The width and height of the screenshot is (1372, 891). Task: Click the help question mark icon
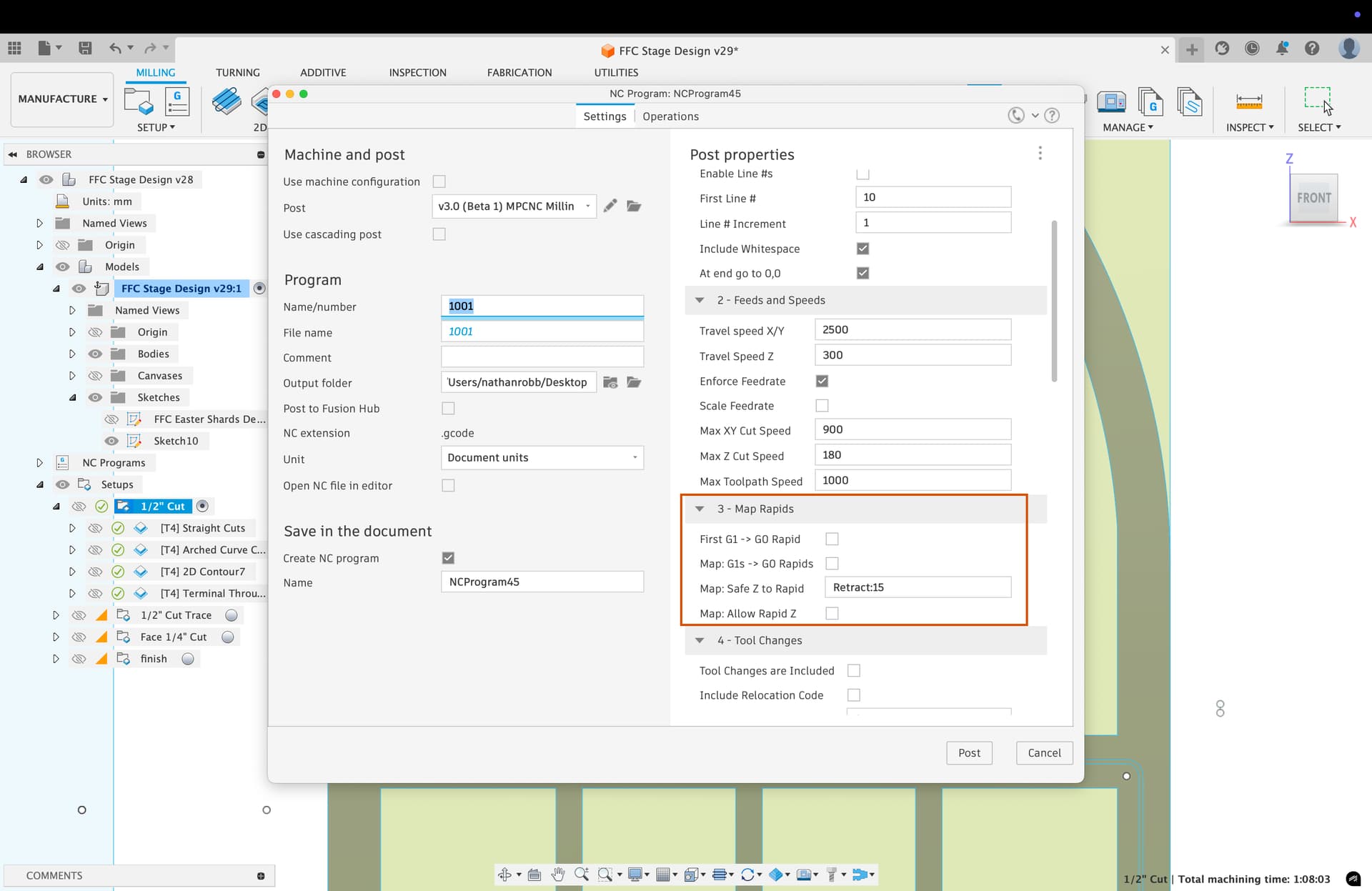[x=1312, y=49]
